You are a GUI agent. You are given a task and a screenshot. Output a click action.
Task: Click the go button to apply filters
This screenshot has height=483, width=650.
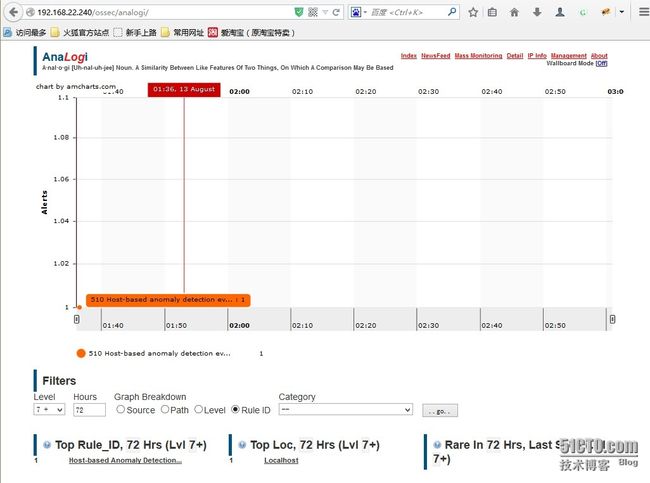point(440,411)
